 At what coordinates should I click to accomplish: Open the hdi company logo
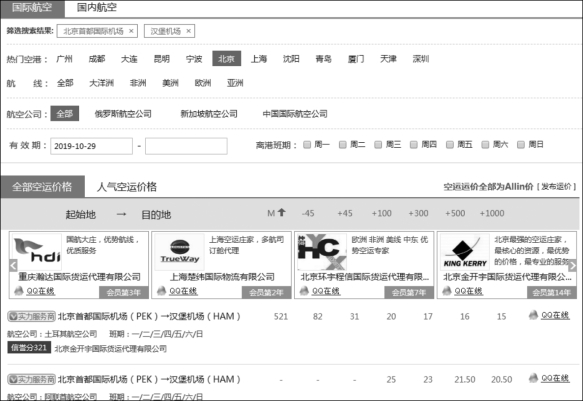tap(36, 252)
